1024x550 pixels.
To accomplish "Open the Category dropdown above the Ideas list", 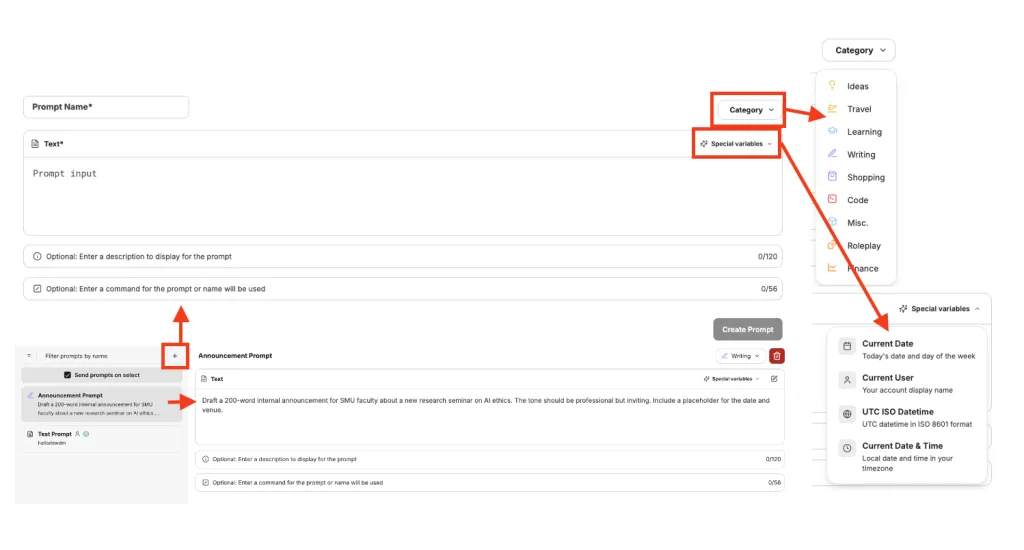I will pos(859,50).
